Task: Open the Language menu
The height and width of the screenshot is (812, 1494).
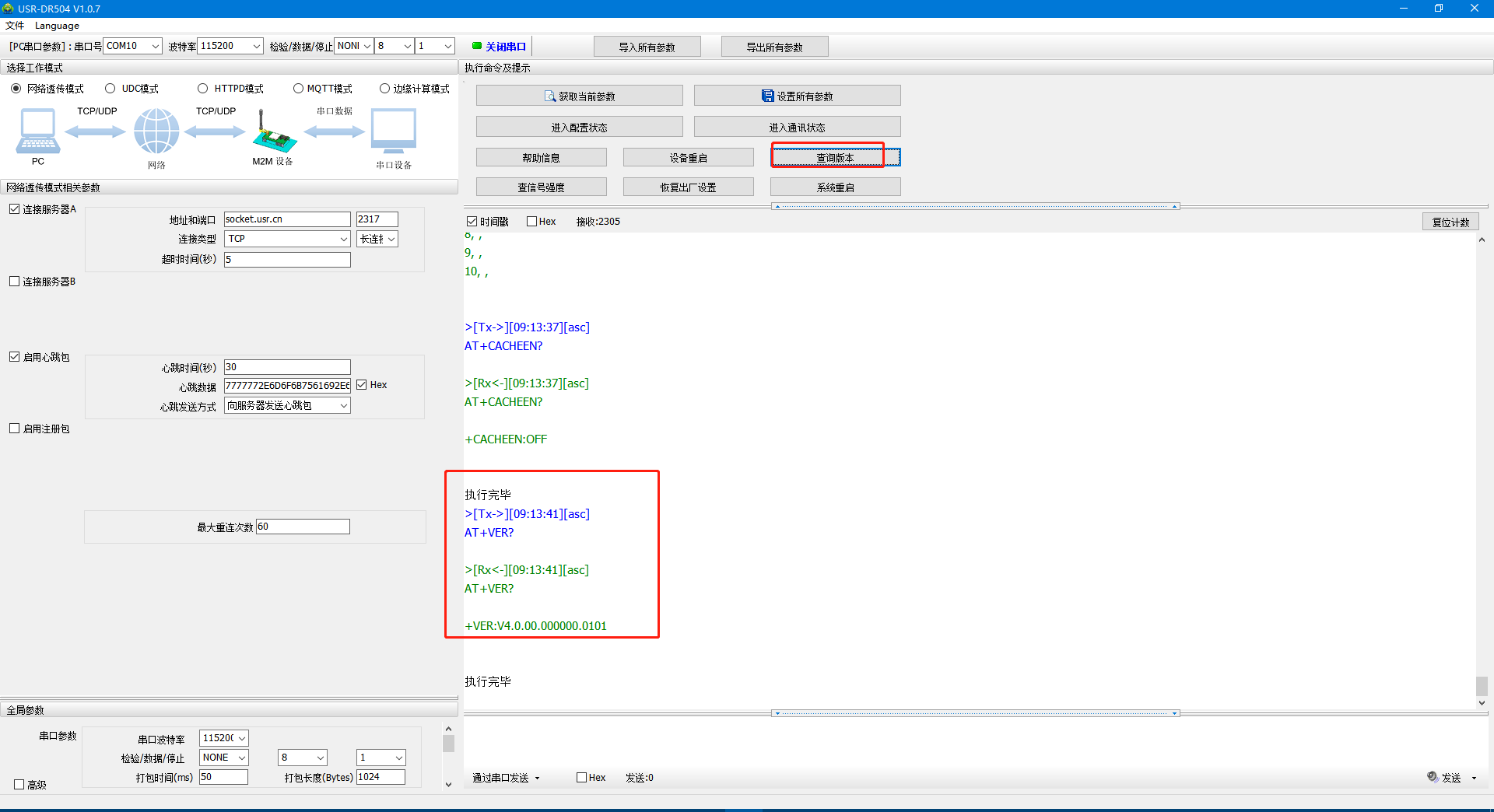Action: pyautogui.click(x=57, y=26)
